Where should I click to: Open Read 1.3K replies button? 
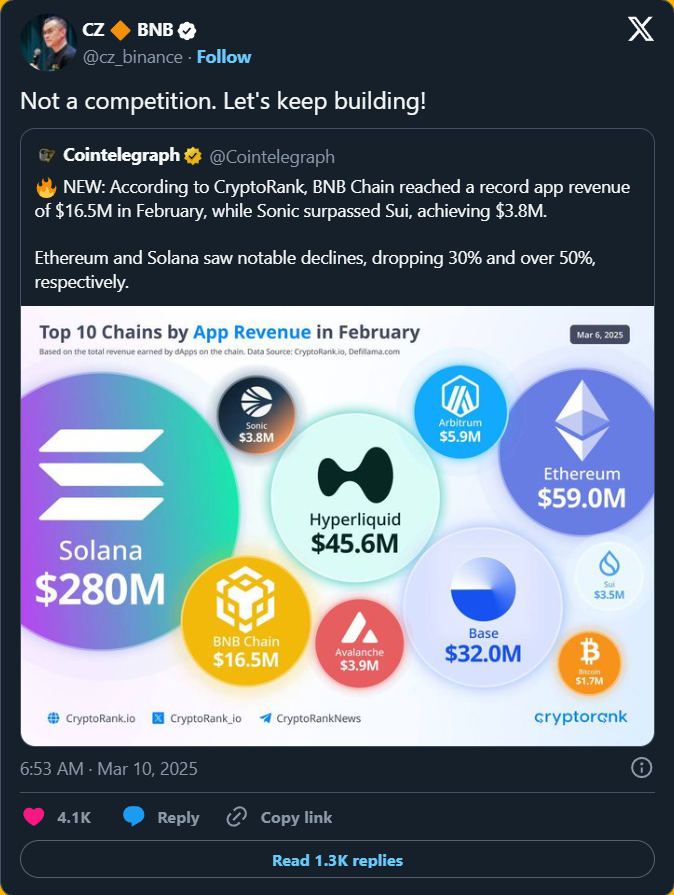(x=337, y=860)
